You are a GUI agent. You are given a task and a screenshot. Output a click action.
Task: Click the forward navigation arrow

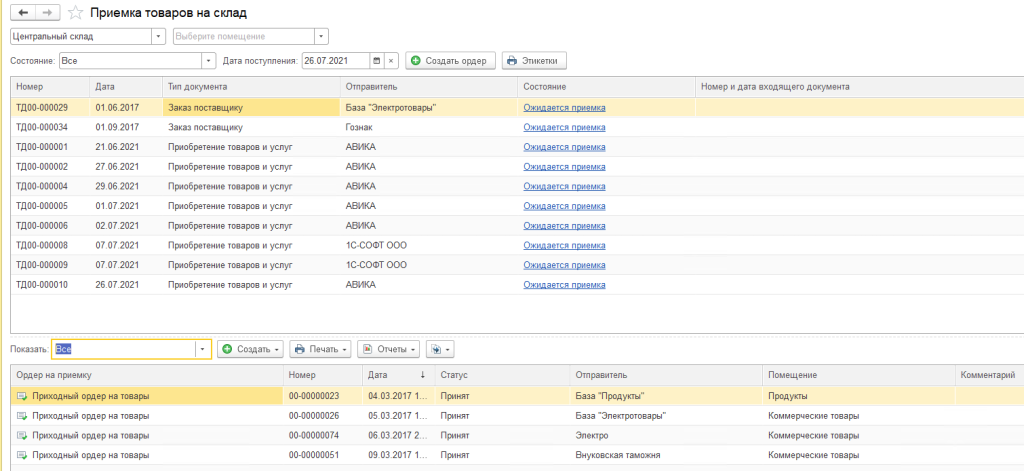[46, 13]
